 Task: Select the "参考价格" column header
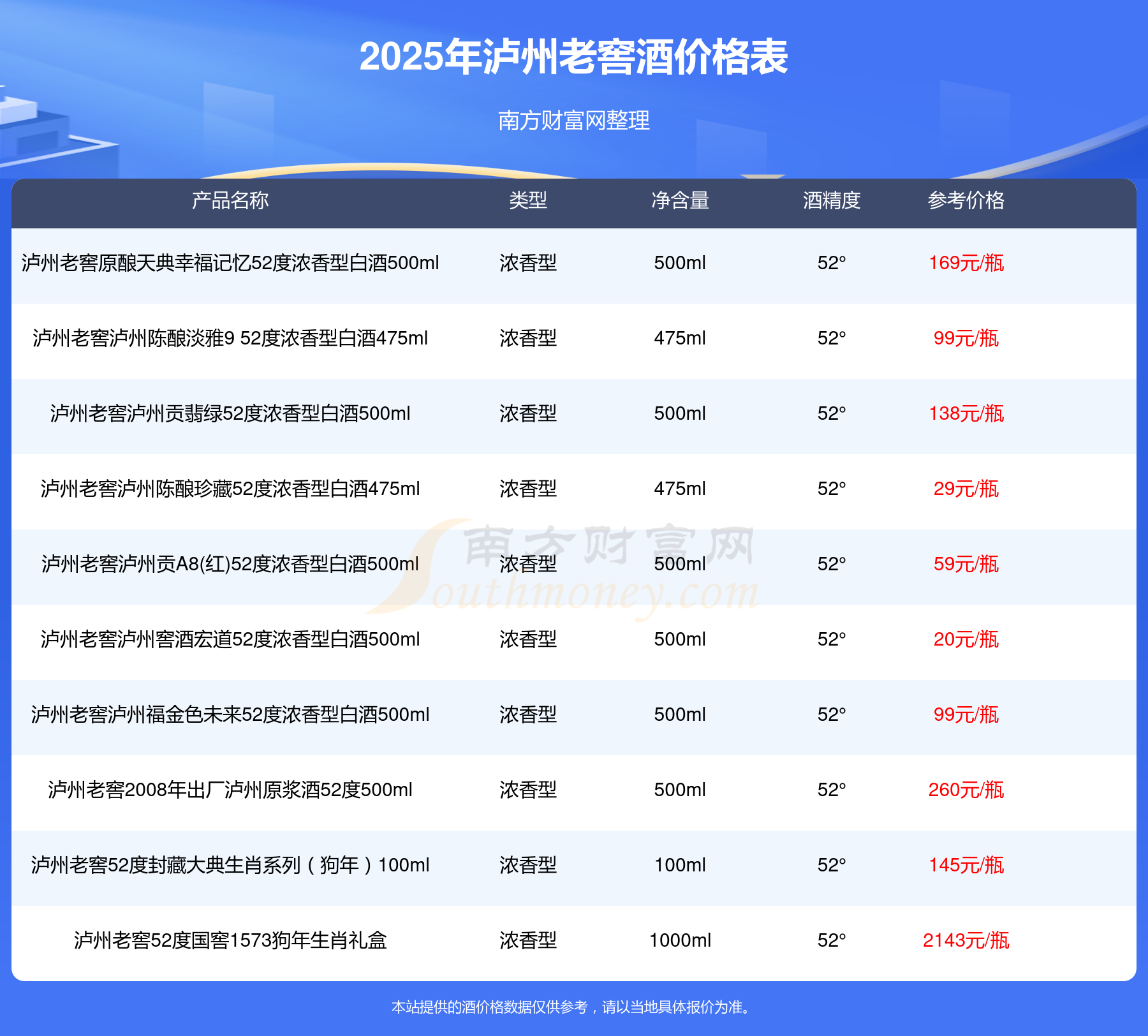(966, 200)
